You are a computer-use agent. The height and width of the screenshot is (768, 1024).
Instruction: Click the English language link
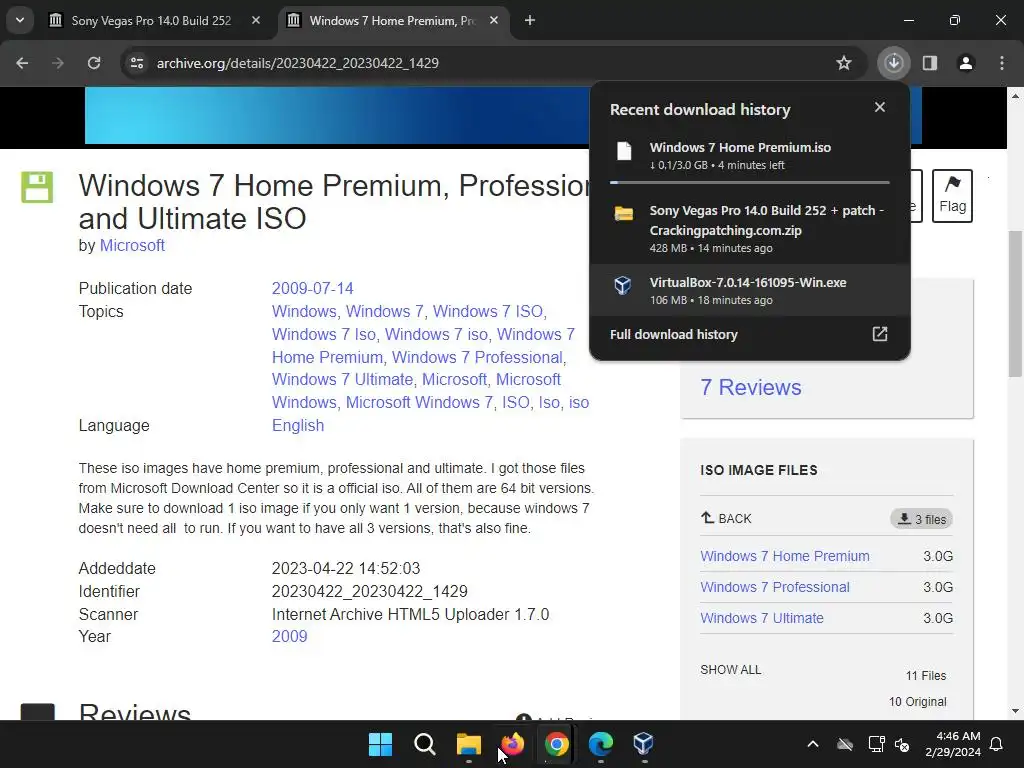(x=298, y=426)
